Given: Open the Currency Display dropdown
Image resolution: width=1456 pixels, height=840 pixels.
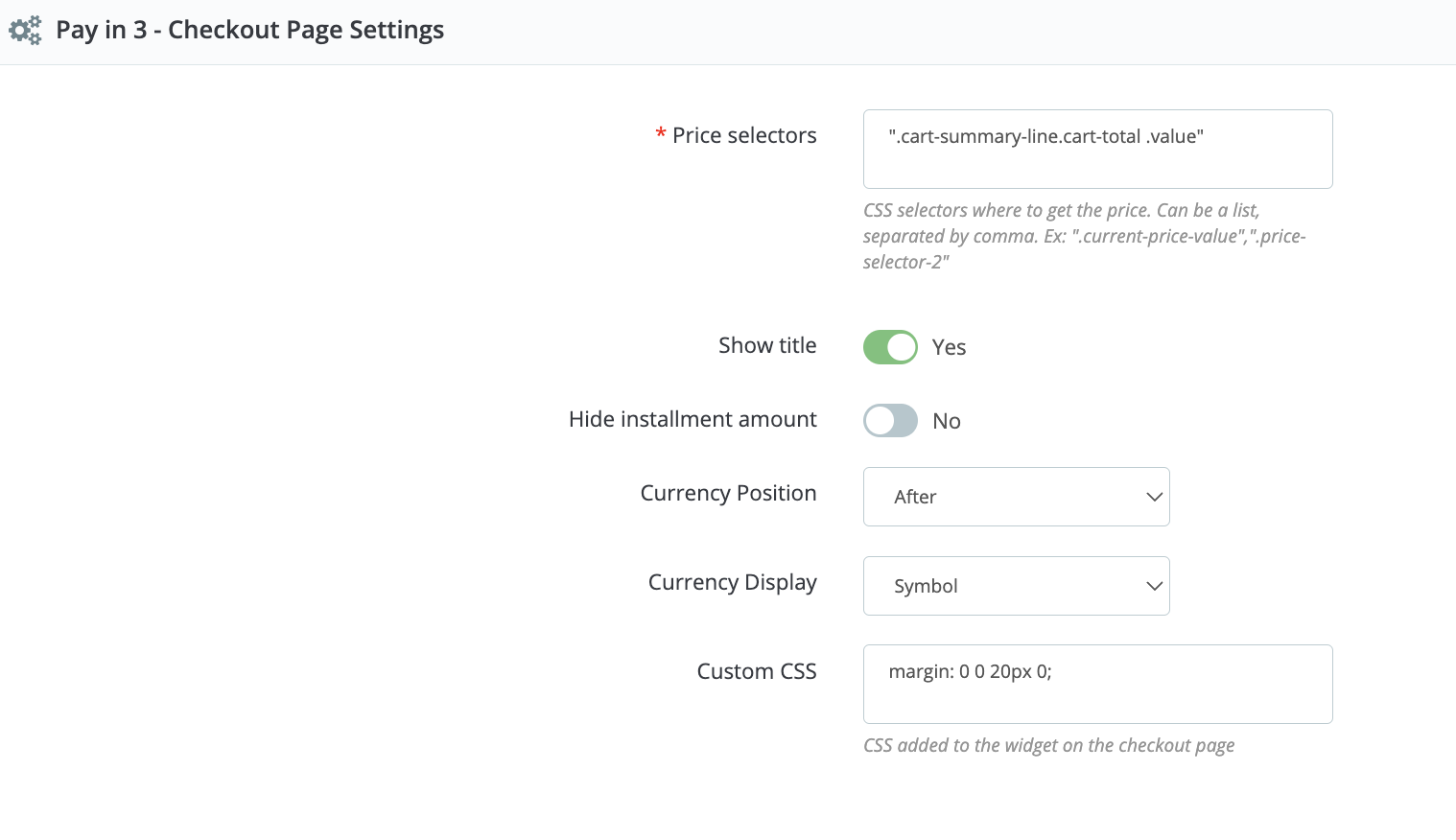Looking at the screenshot, I should [x=1016, y=586].
